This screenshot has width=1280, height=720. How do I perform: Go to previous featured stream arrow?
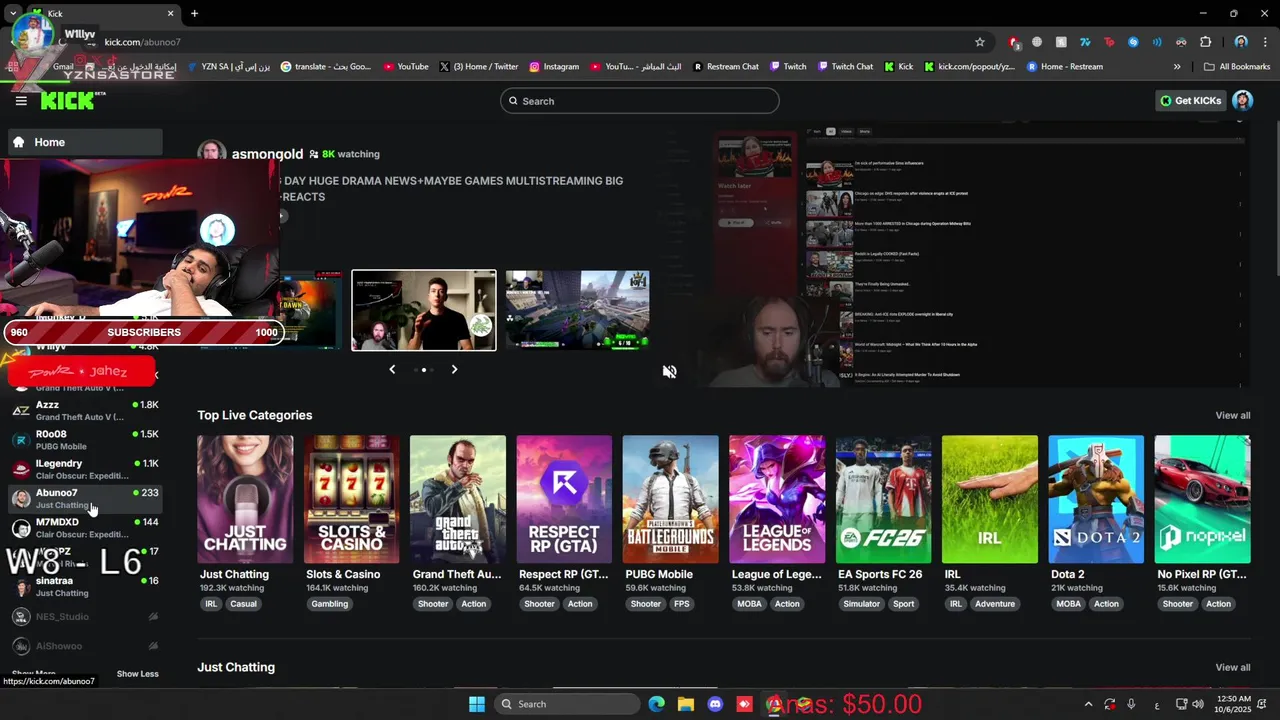point(392,369)
